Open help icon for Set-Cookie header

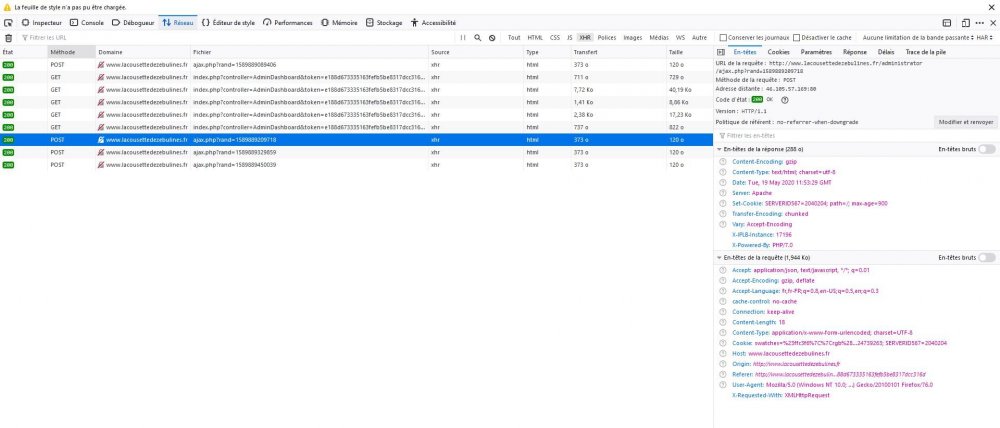[x=723, y=203]
